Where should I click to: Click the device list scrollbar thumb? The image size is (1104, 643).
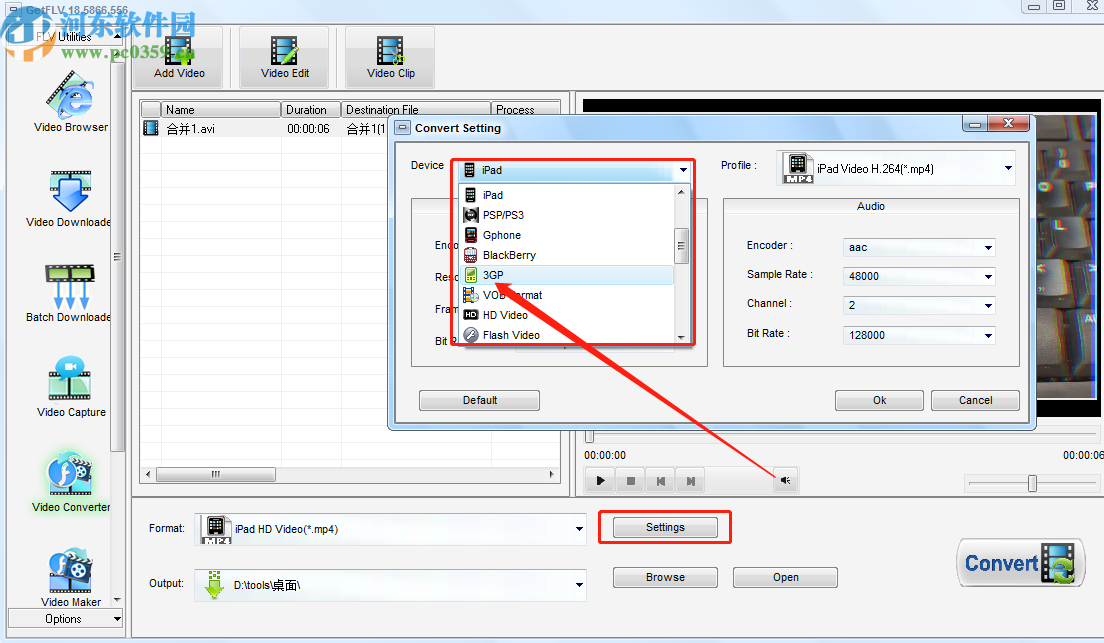point(681,246)
